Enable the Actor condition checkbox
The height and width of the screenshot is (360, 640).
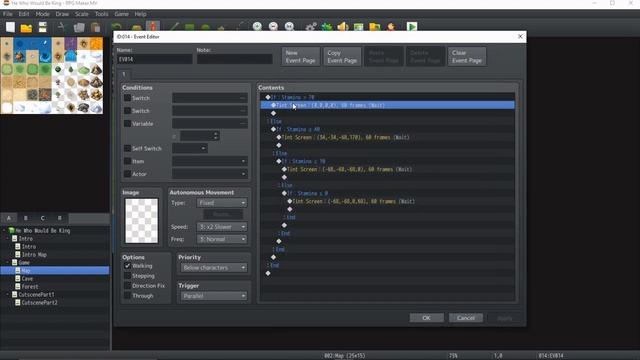(x=127, y=174)
